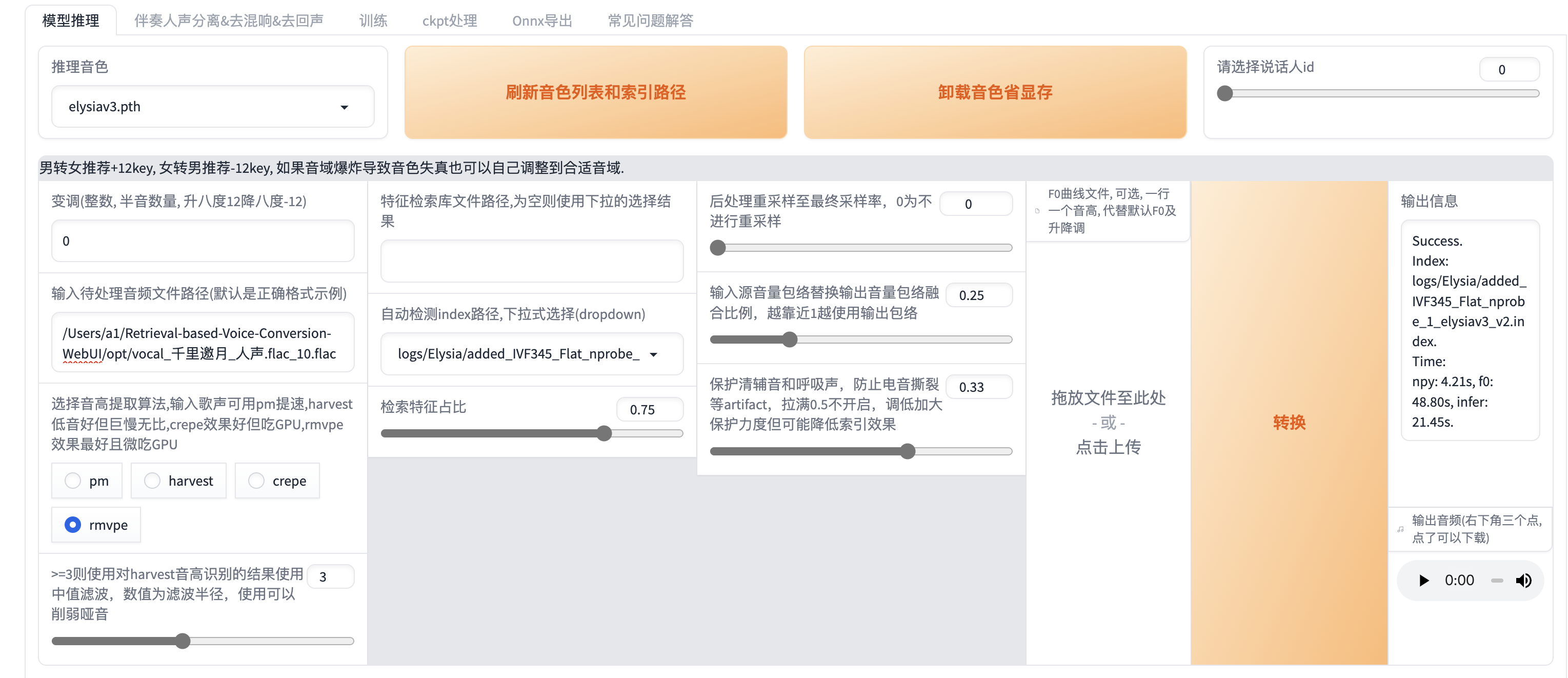Screen dimensions: 1568x678
Task: Mute output audio via the speaker icon
Action: [1524, 580]
